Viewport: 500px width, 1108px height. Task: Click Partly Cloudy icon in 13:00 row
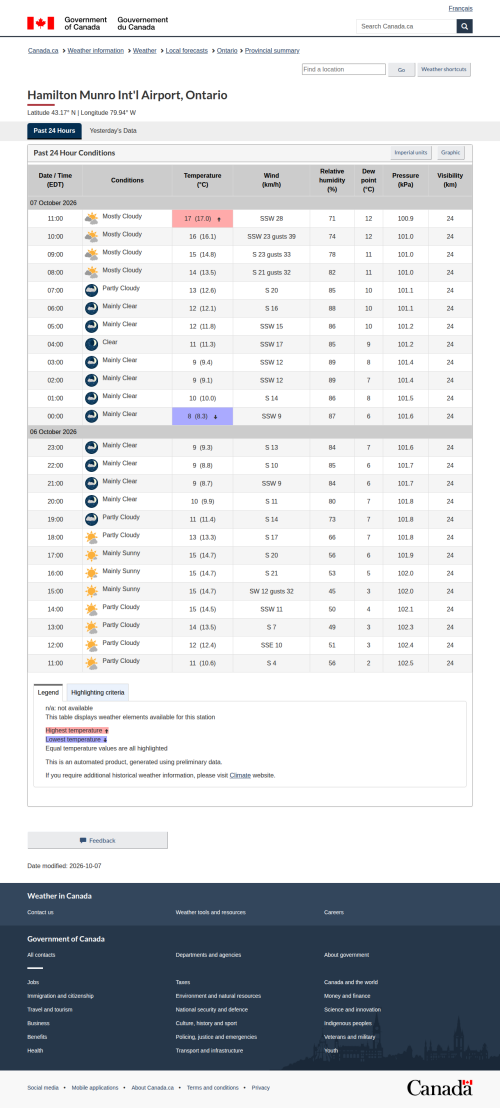click(x=91, y=627)
